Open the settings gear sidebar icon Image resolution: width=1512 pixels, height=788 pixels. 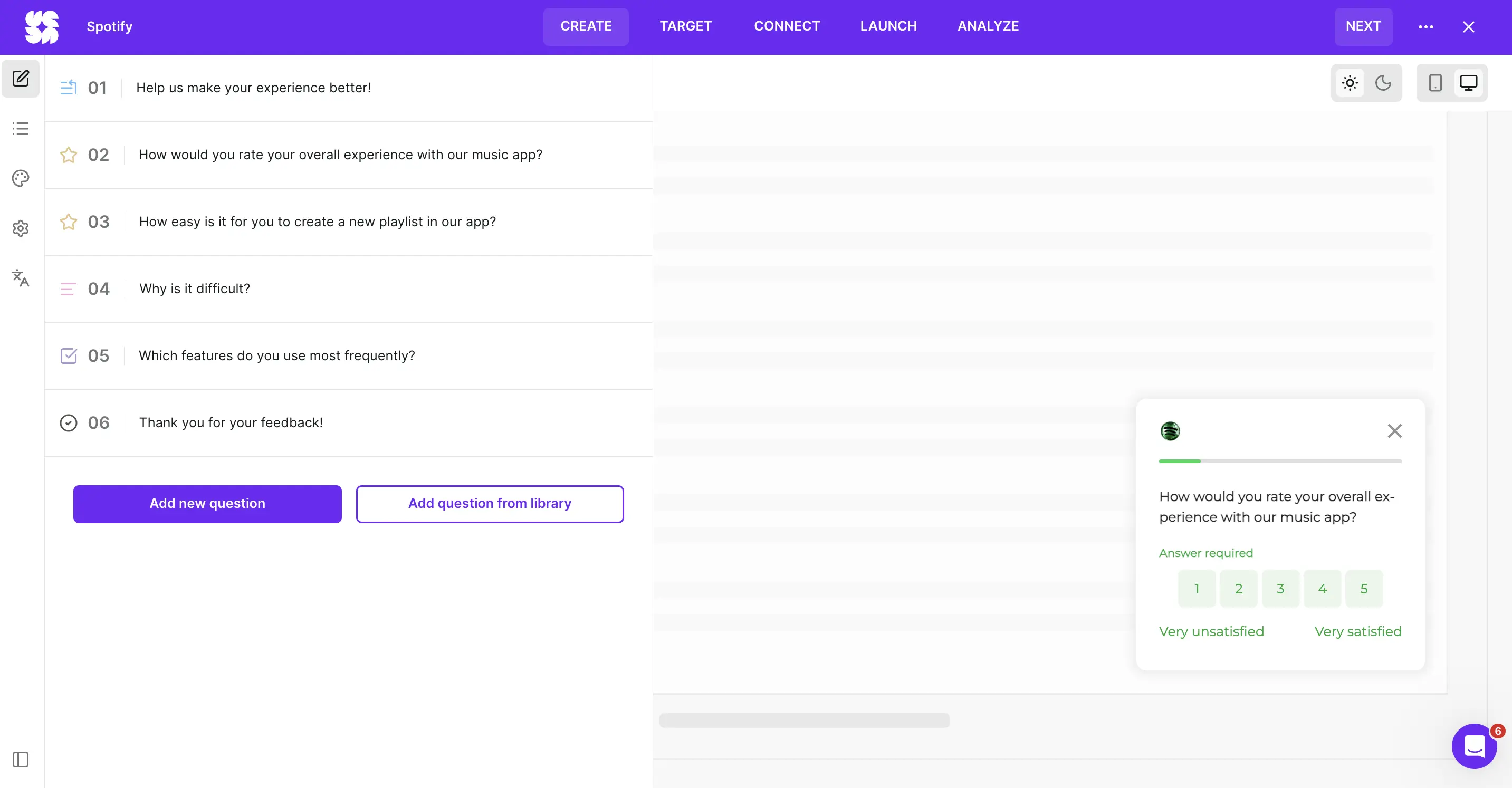21,228
